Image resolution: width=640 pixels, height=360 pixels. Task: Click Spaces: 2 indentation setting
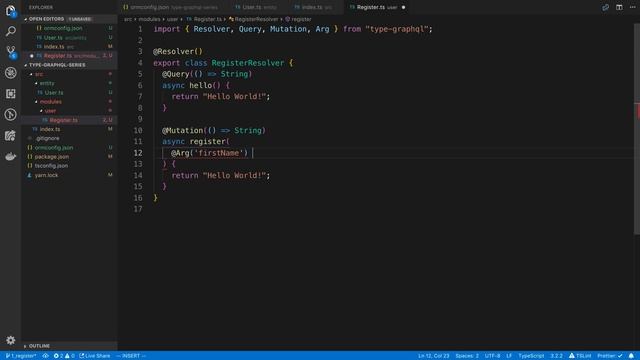coord(467,356)
